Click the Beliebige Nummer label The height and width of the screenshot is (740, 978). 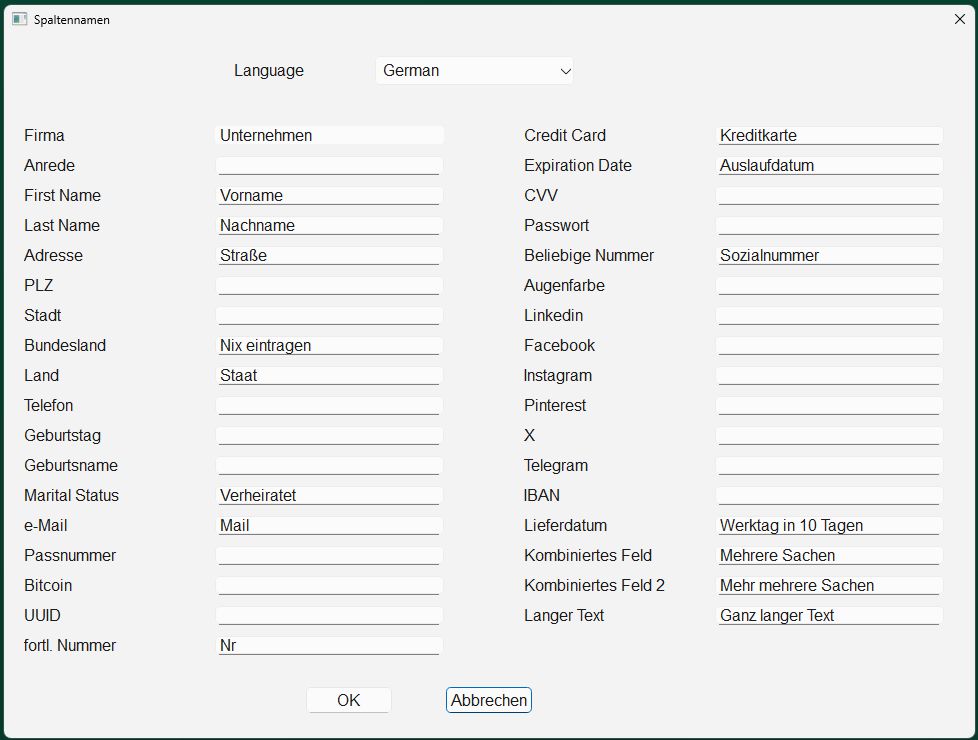pos(589,255)
